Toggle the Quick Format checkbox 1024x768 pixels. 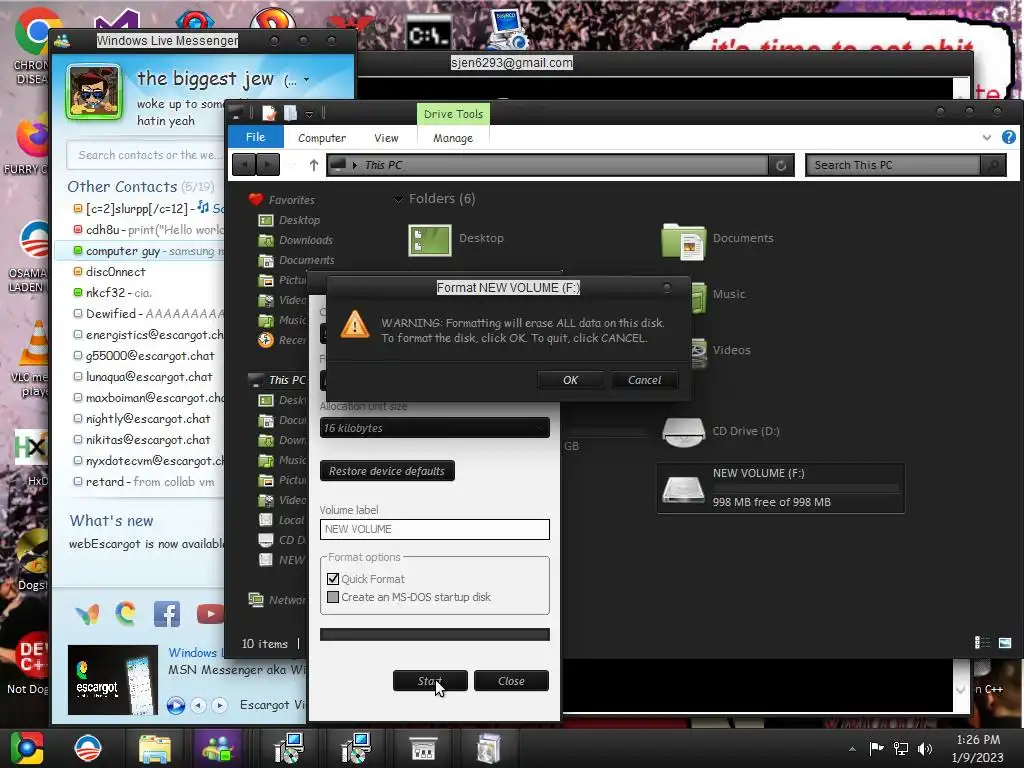tap(333, 579)
